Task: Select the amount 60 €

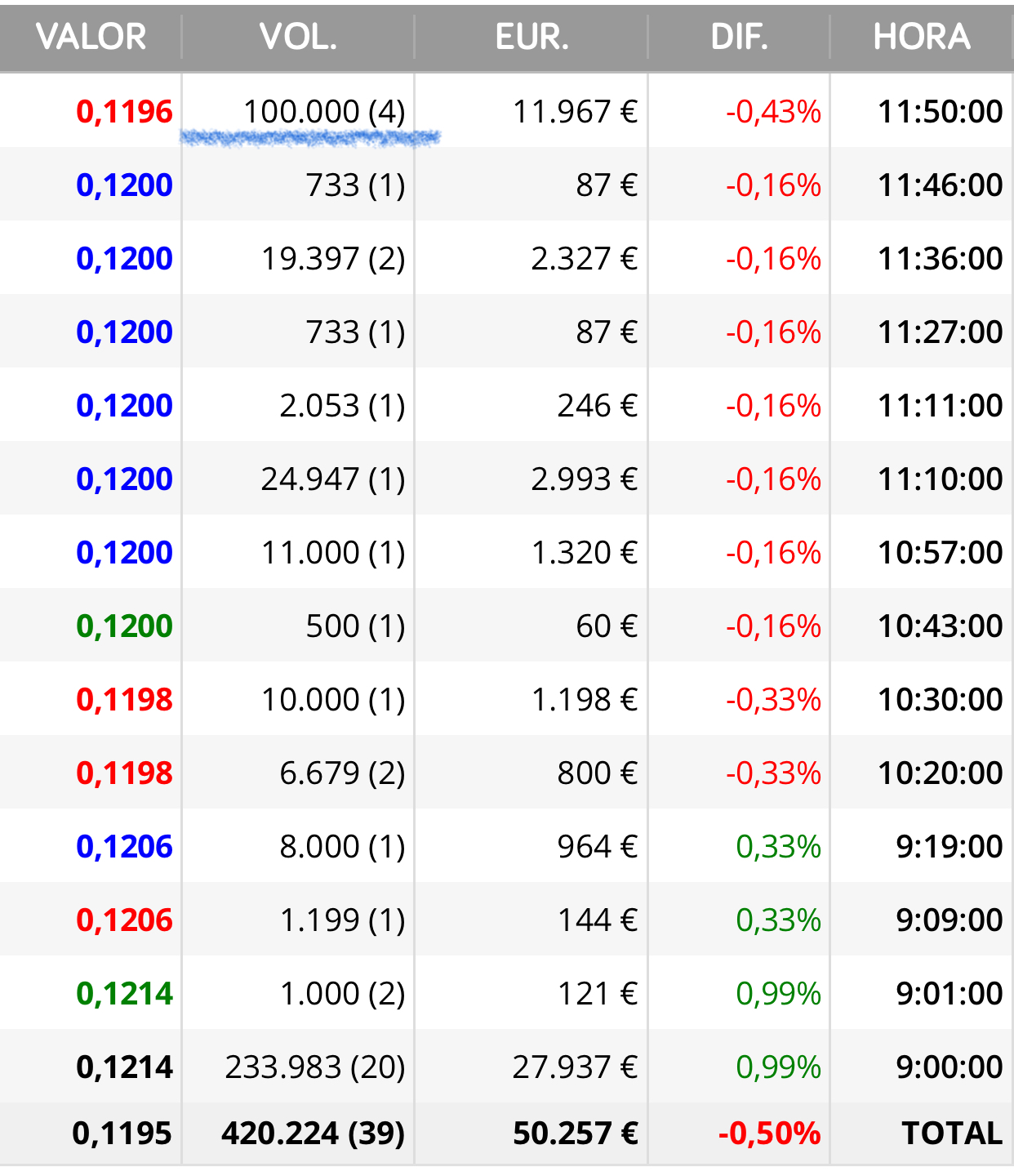Action: pyautogui.click(x=607, y=626)
